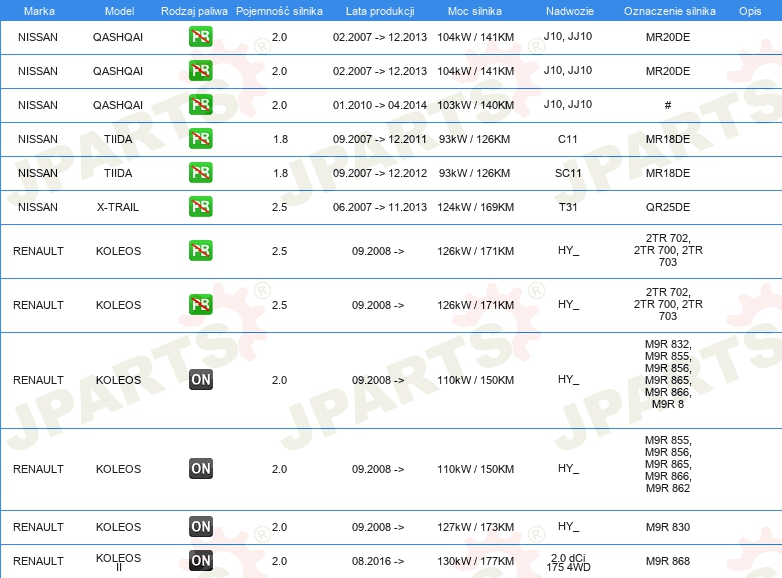Click the '#' engine code cell

point(668,105)
